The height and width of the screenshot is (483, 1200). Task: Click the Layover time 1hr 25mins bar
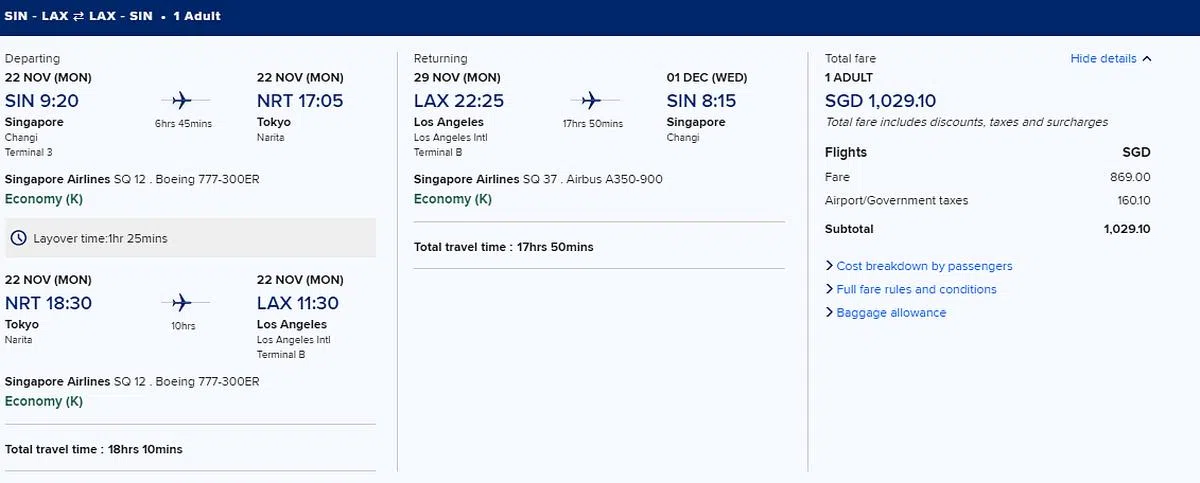(190, 238)
